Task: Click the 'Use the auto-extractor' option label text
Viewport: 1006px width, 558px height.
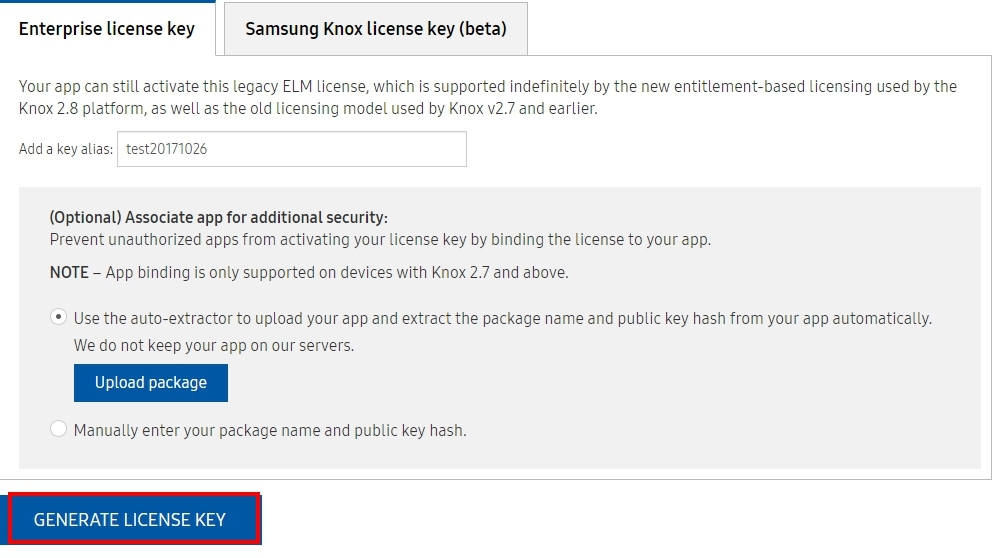Action: [502, 319]
